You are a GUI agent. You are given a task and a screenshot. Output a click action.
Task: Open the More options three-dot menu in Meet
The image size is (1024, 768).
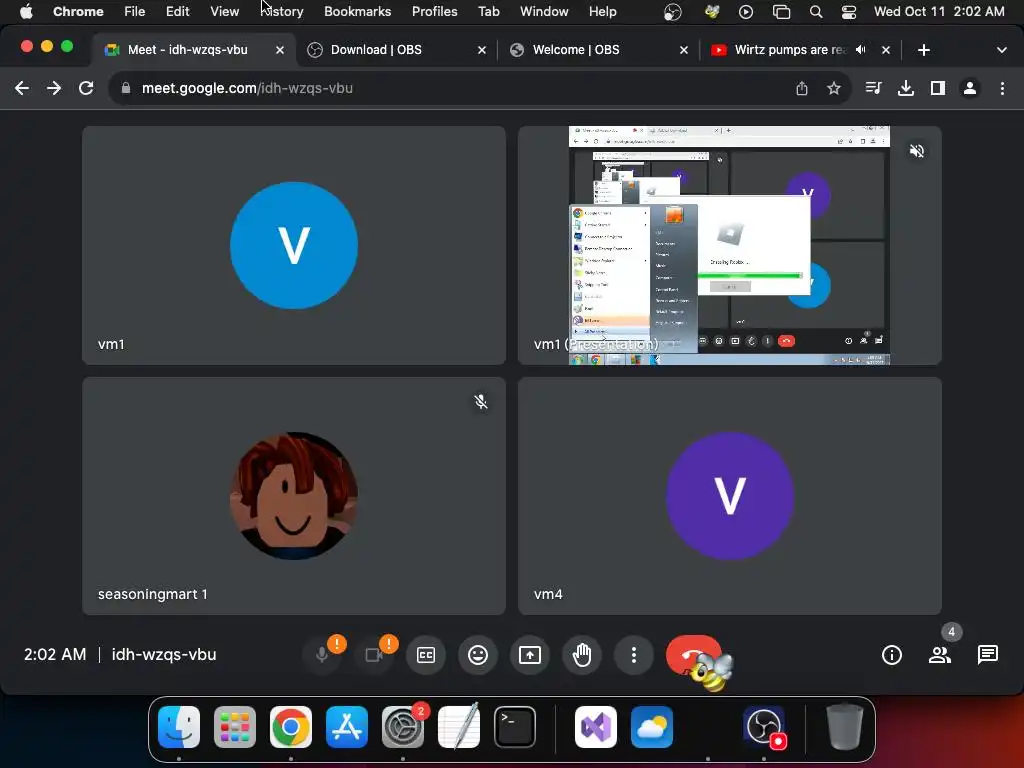click(x=633, y=654)
